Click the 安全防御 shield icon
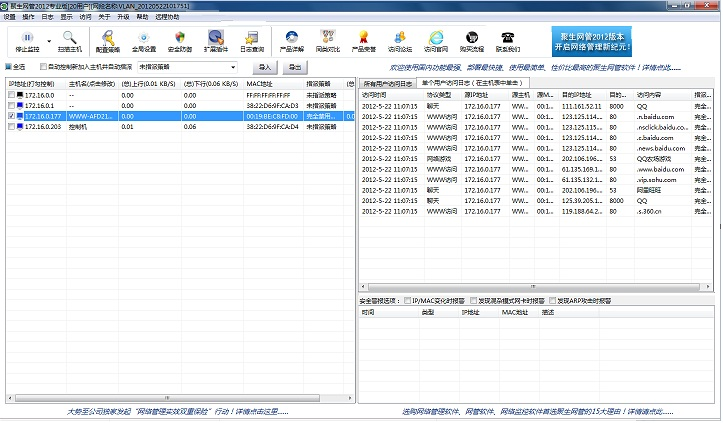Viewport: 723px width, 423px height. 181,42
